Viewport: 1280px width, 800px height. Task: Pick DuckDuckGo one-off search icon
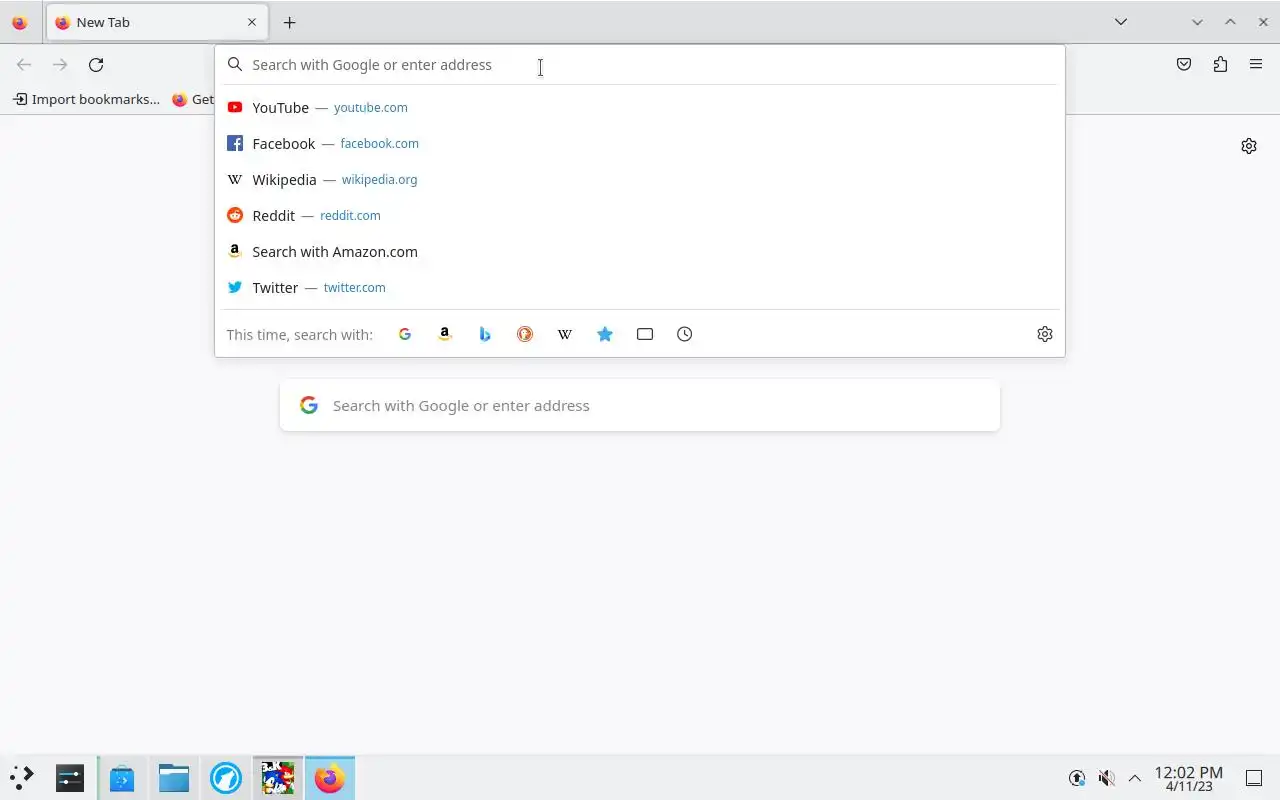(525, 334)
